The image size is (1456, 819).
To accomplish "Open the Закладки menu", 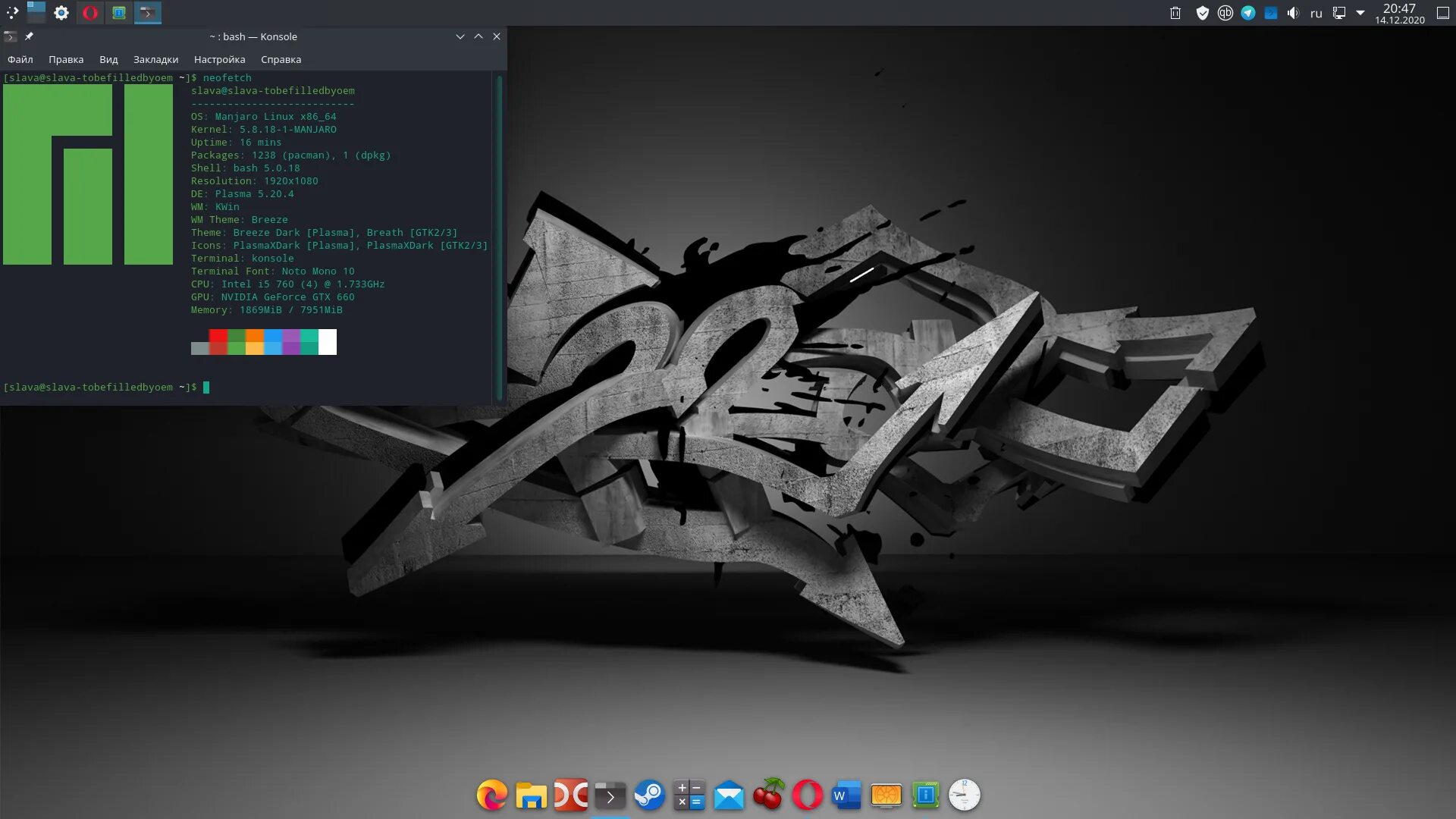I will 155,59.
